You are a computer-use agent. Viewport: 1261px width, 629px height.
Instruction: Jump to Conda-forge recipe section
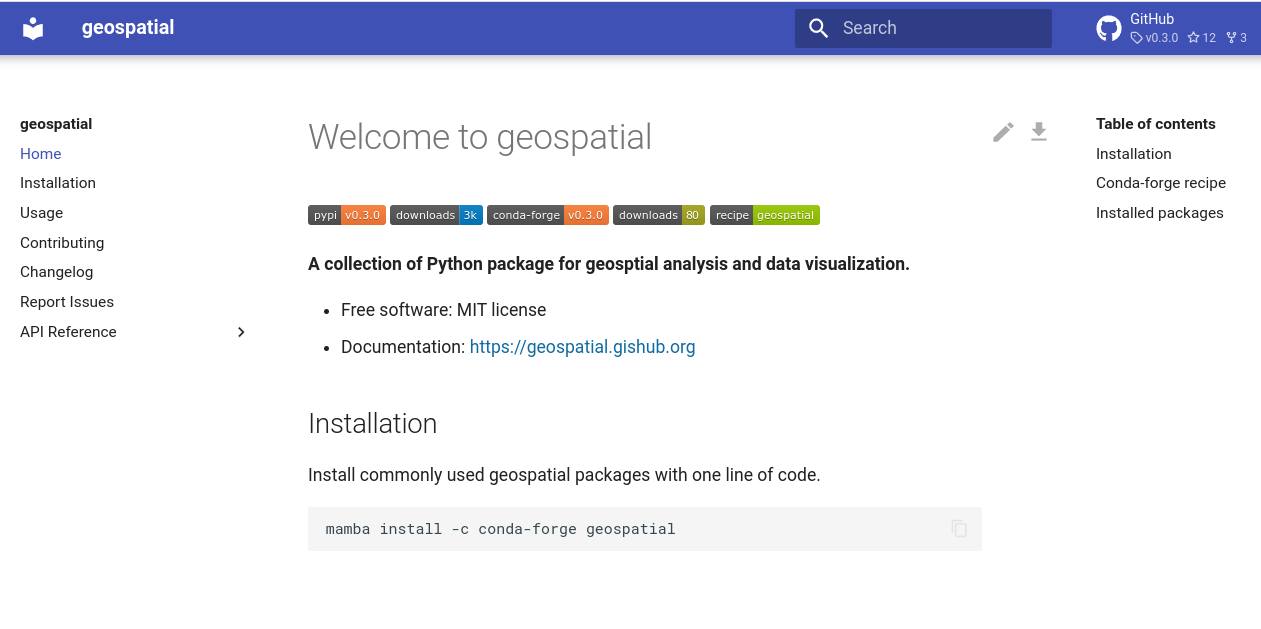pyautogui.click(x=1161, y=183)
